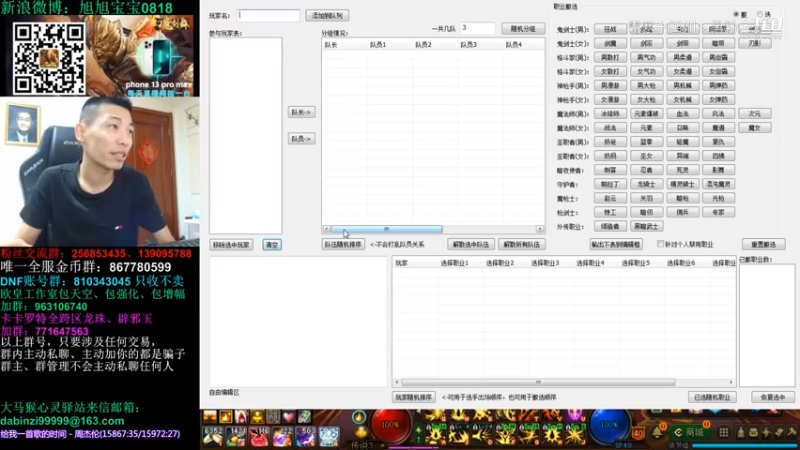Click 输出下表到编辑框 button
Viewport: 800px width, 450px height.
(616, 244)
